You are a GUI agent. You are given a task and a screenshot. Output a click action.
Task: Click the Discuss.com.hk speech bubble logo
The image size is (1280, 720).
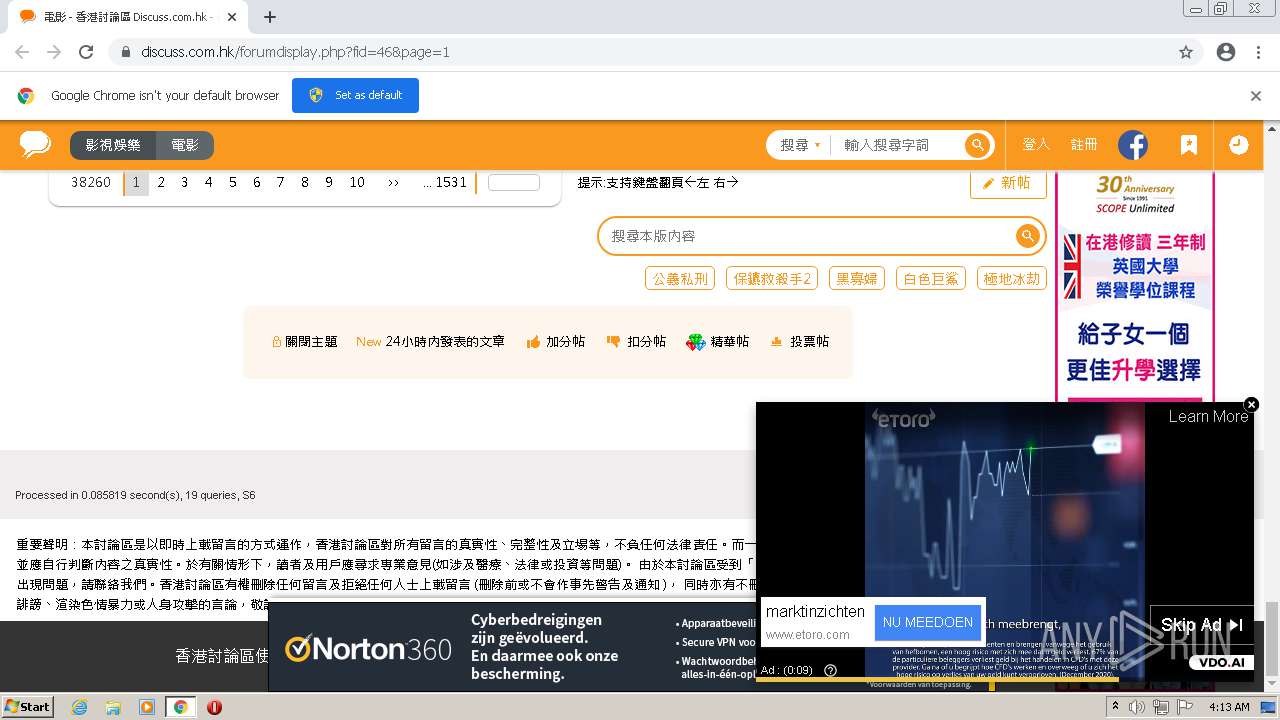pos(35,145)
